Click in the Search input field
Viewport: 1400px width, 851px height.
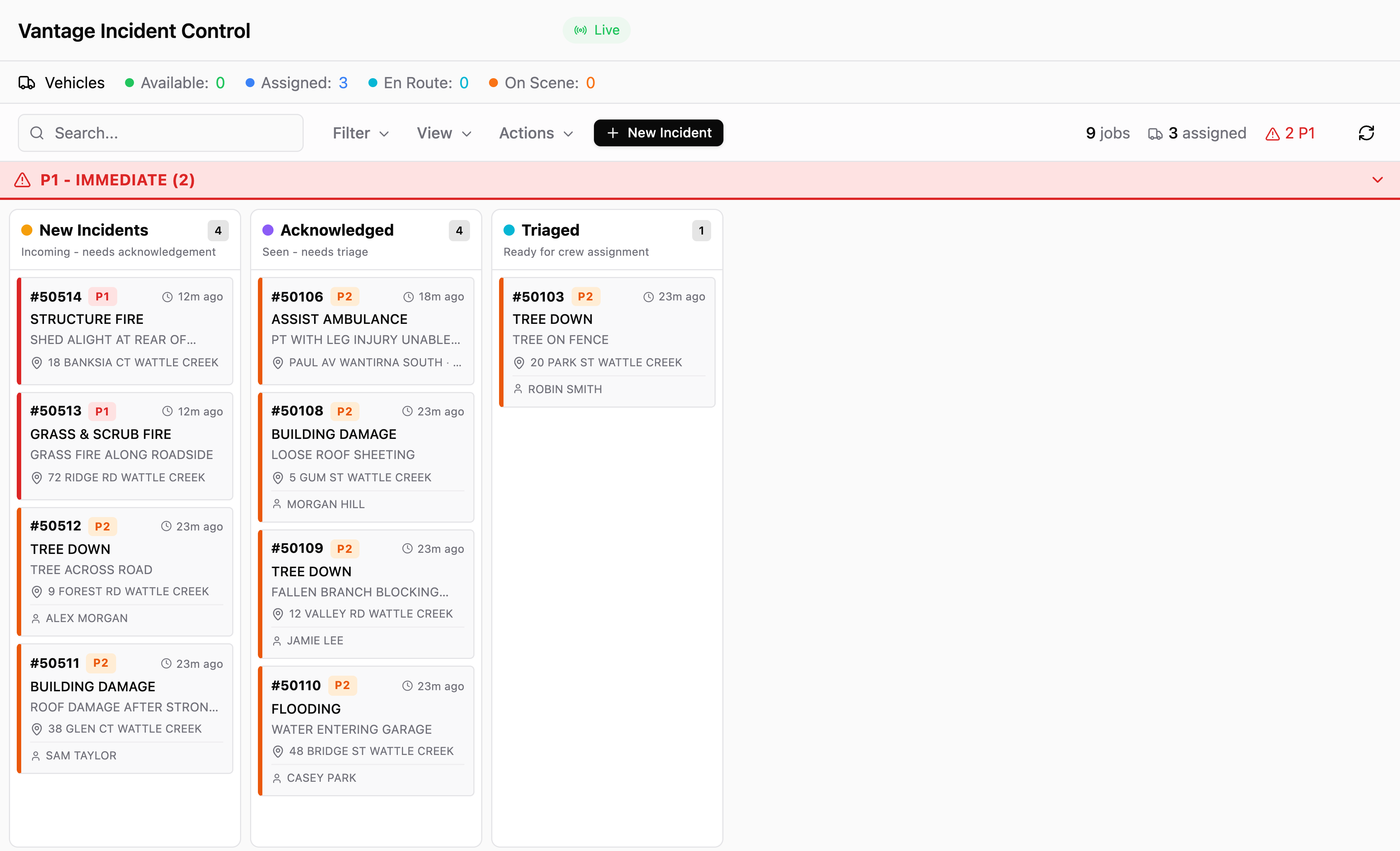point(160,133)
